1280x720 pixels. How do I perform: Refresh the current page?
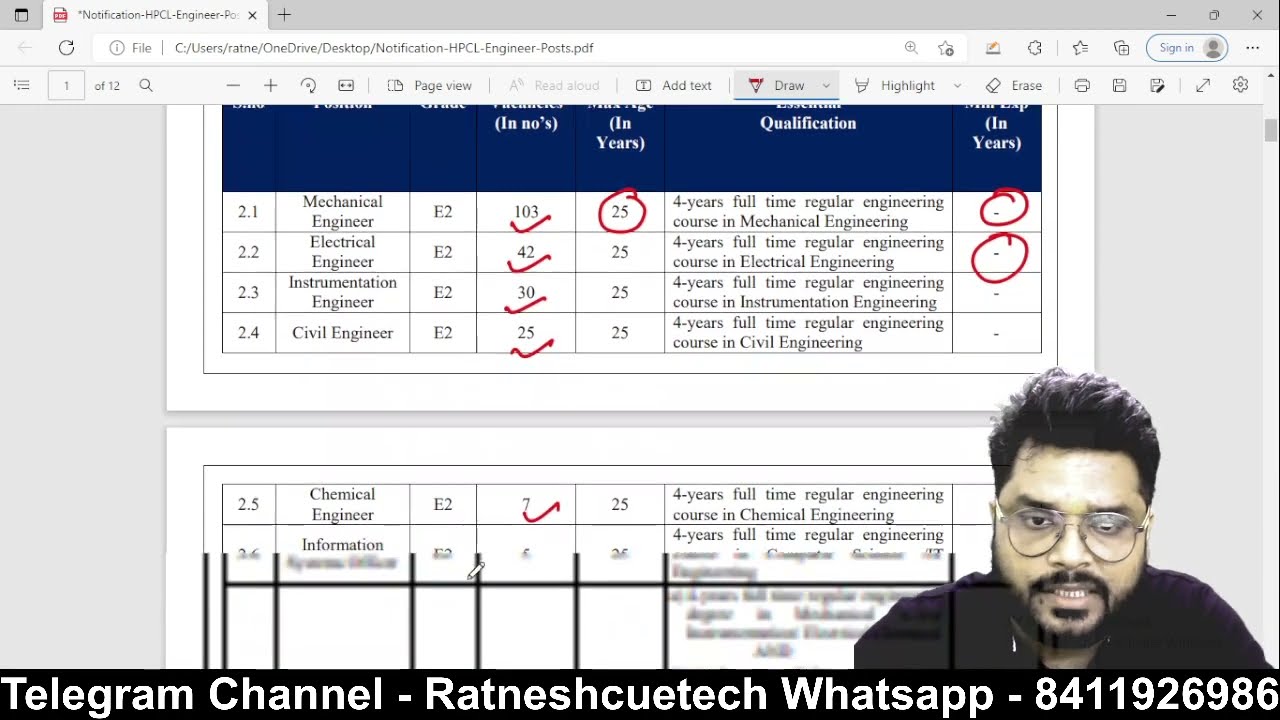pos(66,48)
